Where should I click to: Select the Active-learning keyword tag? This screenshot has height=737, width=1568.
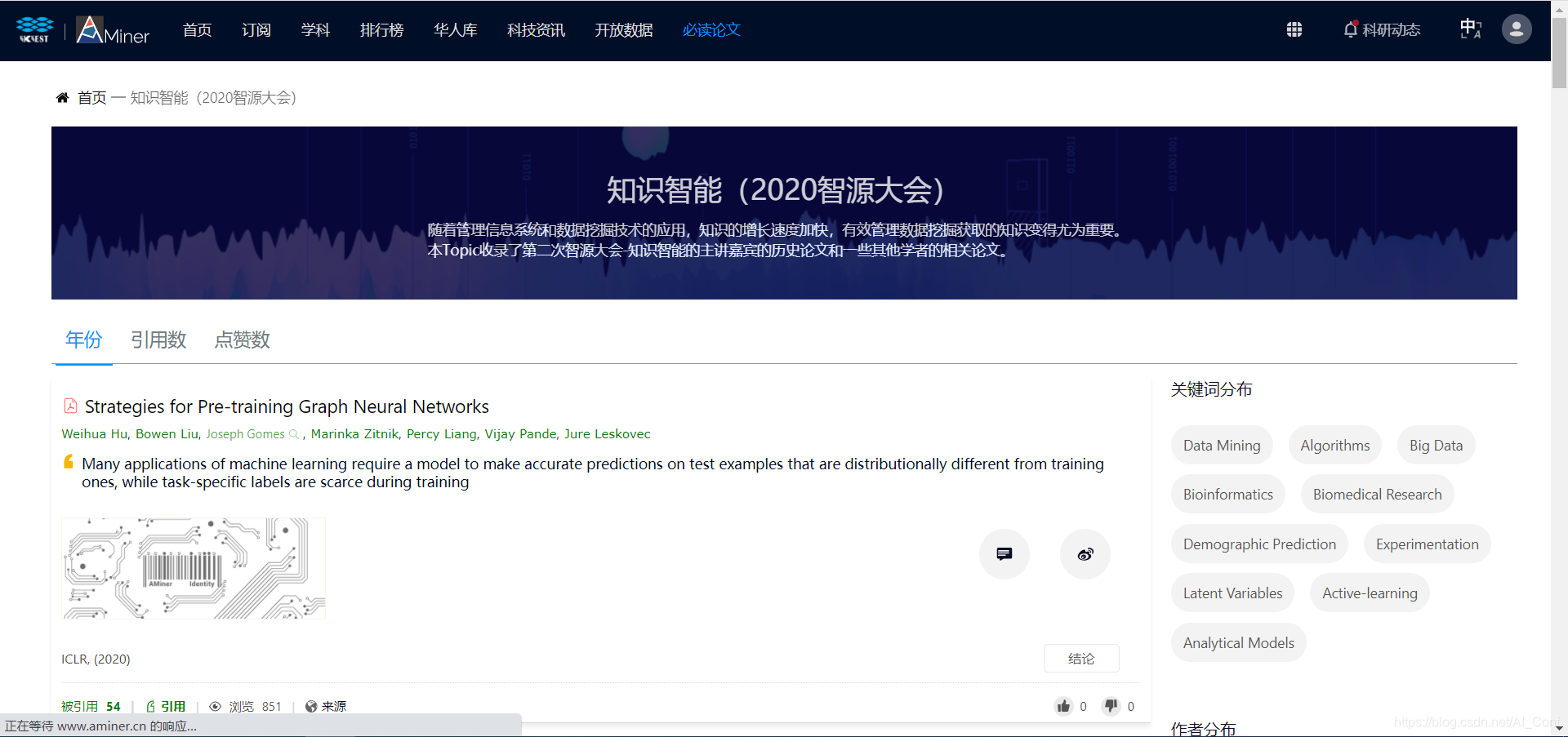coord(1370,593)
